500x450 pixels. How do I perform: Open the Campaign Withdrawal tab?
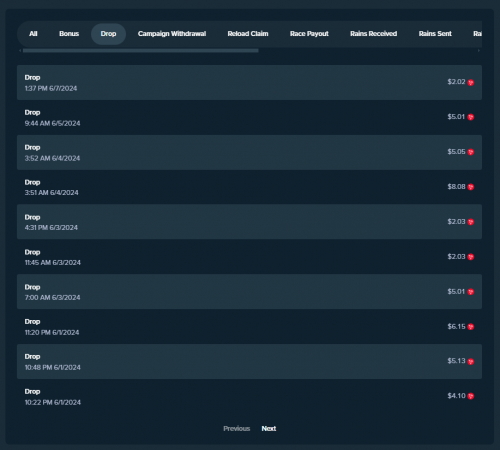[172, 34]
